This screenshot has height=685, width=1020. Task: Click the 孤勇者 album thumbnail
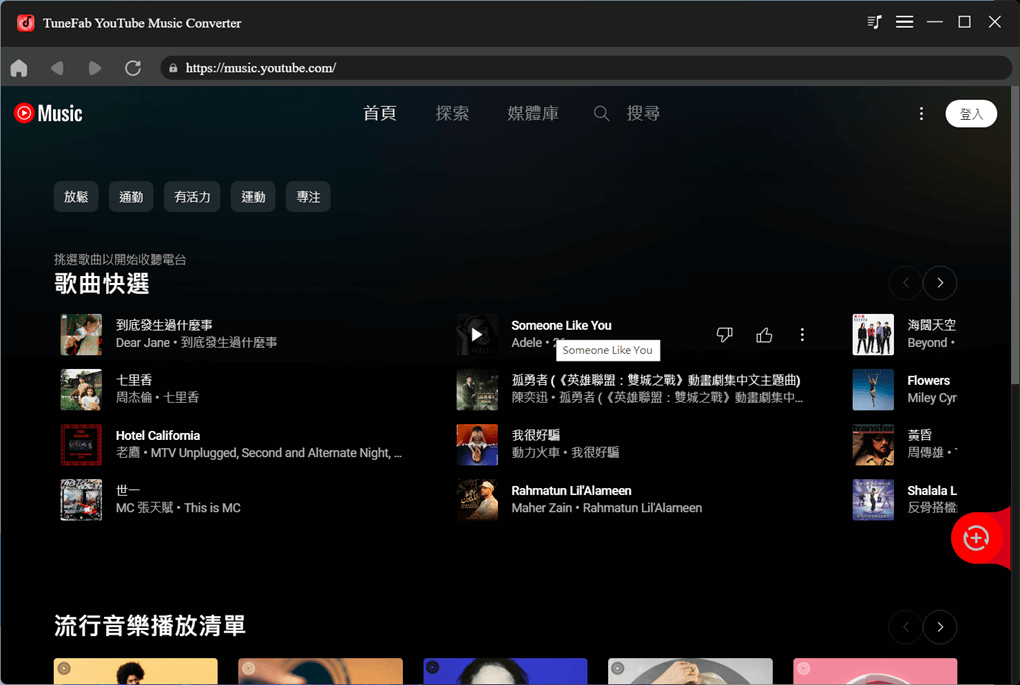tap(477, 390)
